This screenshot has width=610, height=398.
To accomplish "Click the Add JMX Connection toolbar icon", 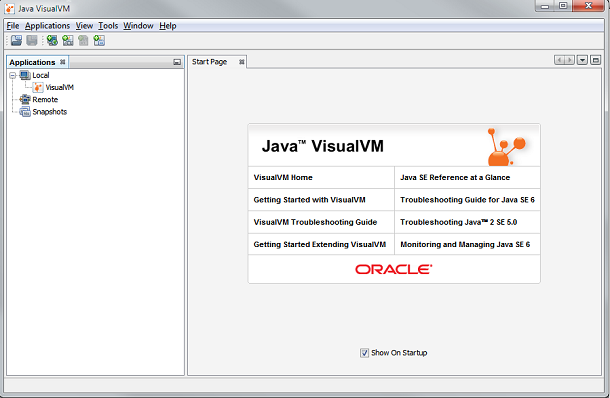I will (x=68, y=40).
